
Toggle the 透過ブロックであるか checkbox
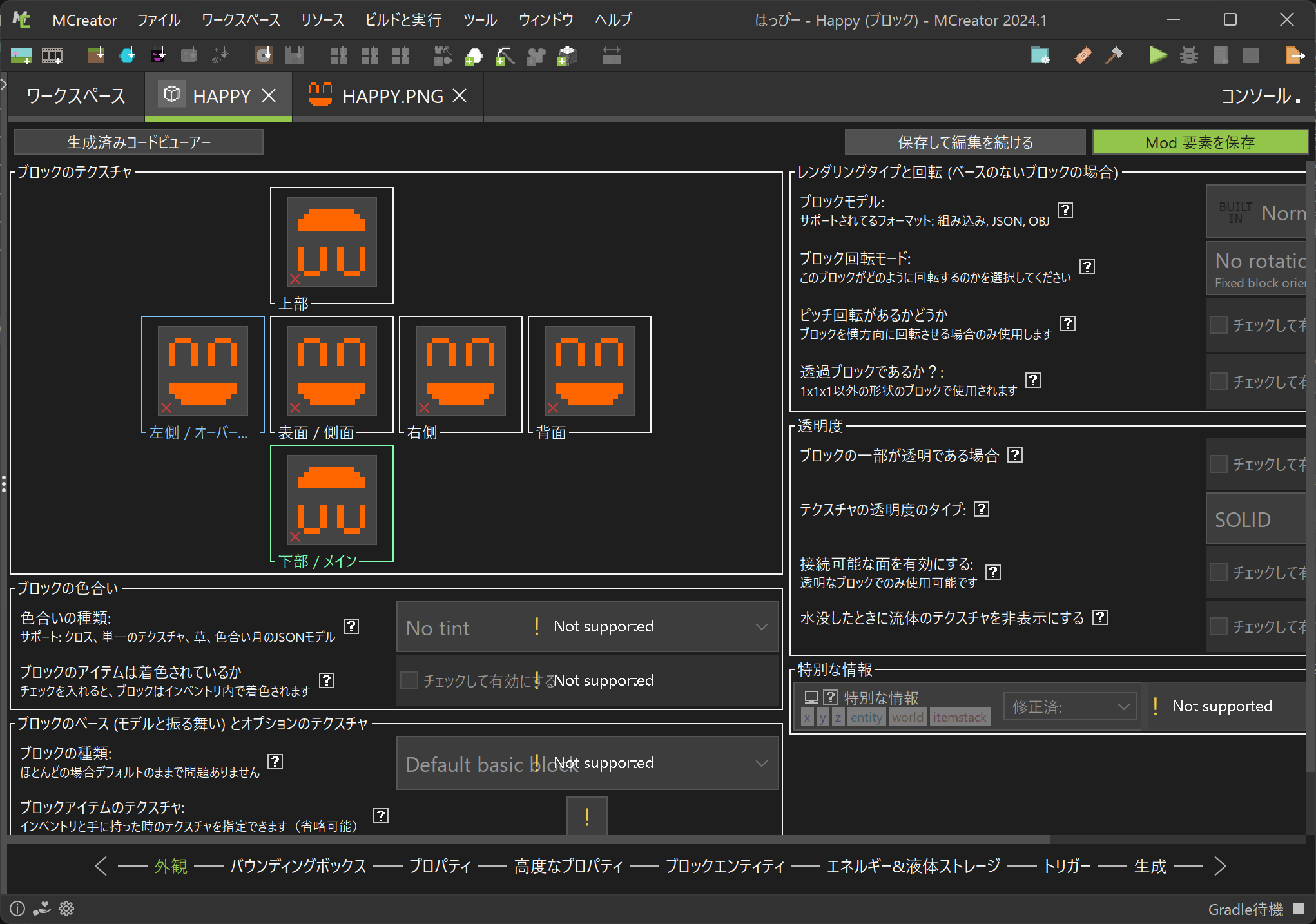1218,381
